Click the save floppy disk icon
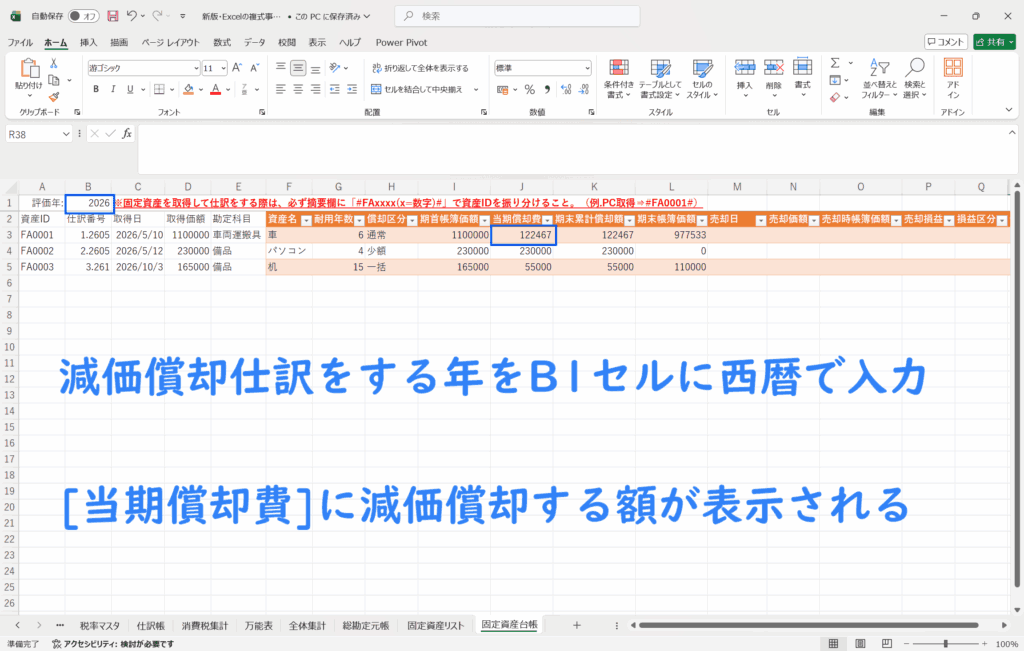The width and height of the screenshot is (1024, 651). 112,17
